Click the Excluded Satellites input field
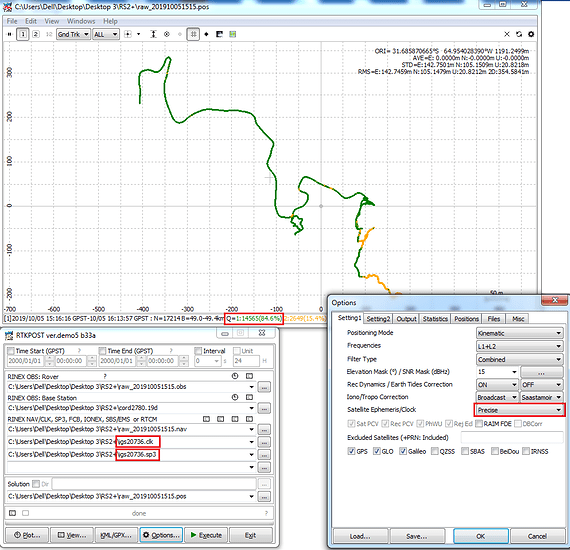 coord(512,437)
